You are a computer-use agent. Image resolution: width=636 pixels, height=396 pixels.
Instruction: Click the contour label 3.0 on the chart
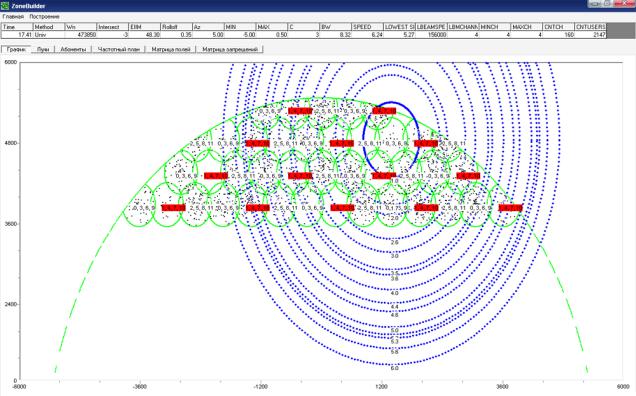point(394,256)
